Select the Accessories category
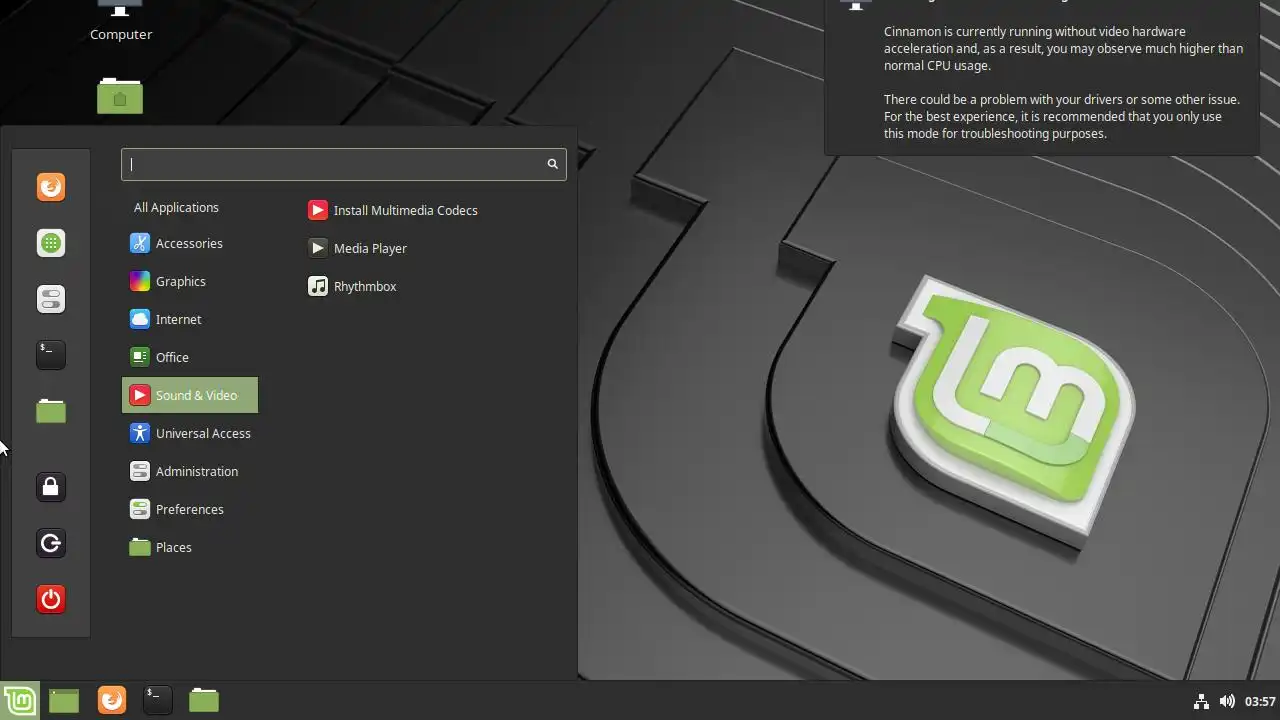 click(x=190, y=243)
